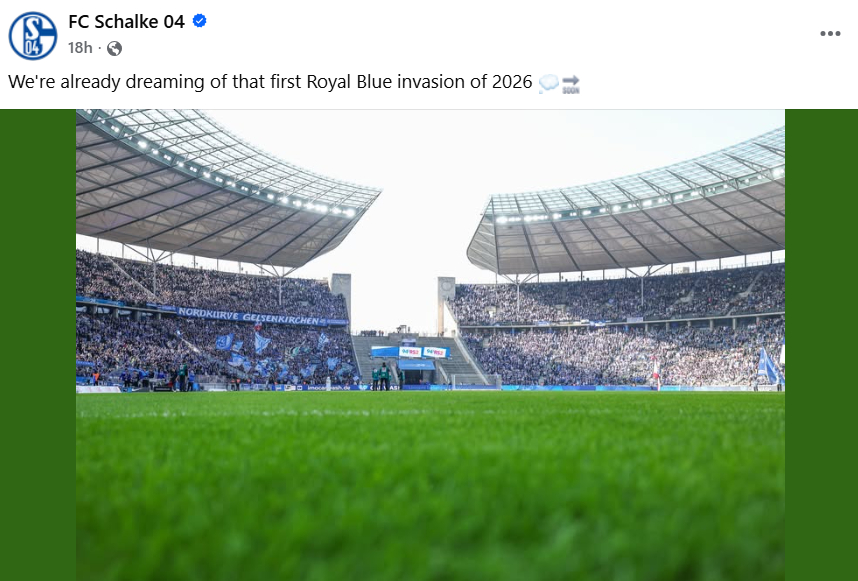Click the checkmark inside the verification badge
Image resolution: width=858 pixels, height=581 pixels.
[x=198, y=20]
